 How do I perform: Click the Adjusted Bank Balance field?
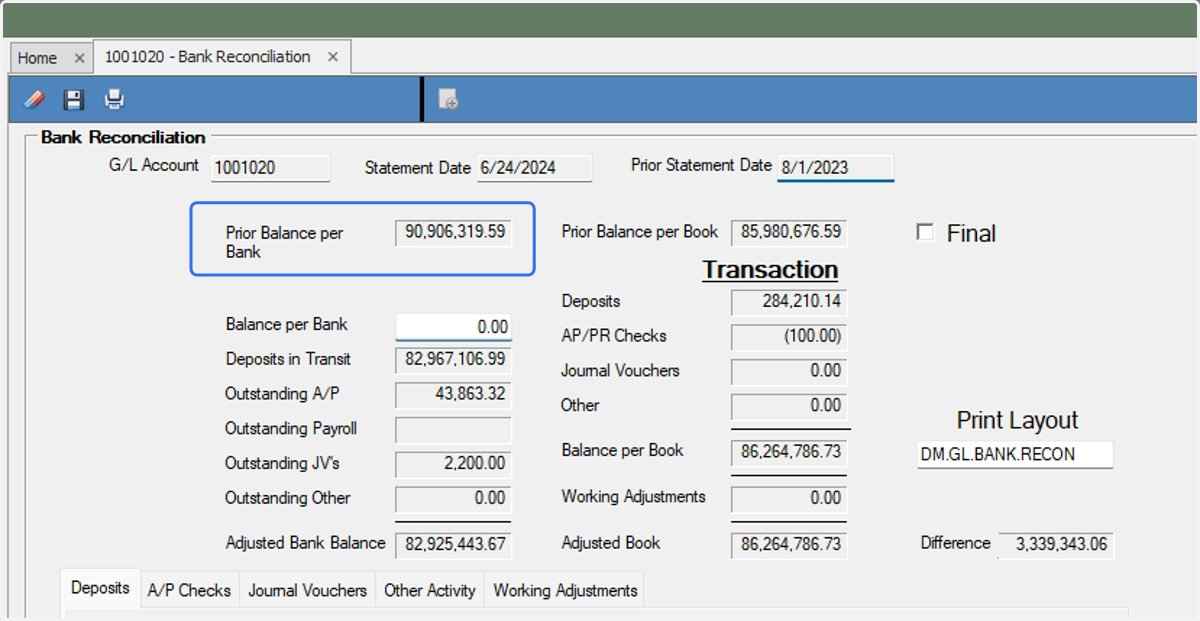point(453,545)
